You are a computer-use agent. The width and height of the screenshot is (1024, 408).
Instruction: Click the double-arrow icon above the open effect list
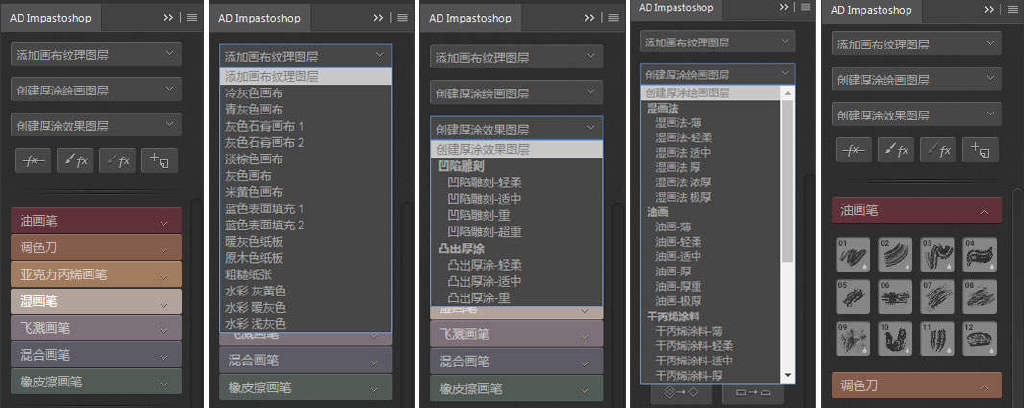590,18
